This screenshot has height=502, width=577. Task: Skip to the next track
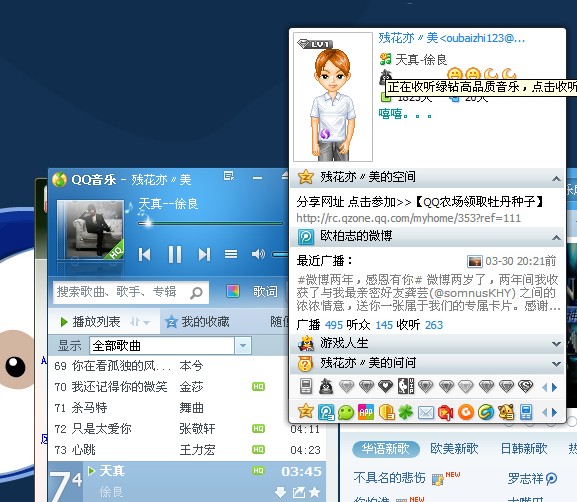tap(204, 254)
